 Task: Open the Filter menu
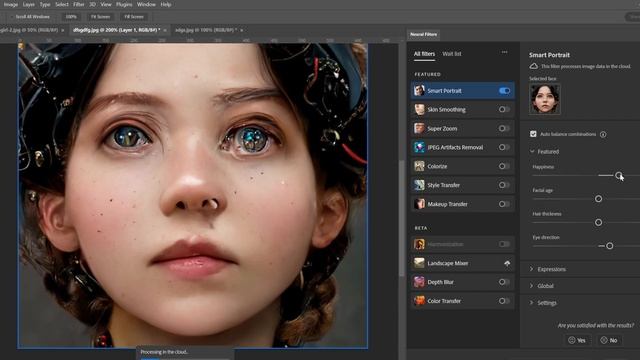[x=79, y=4]
